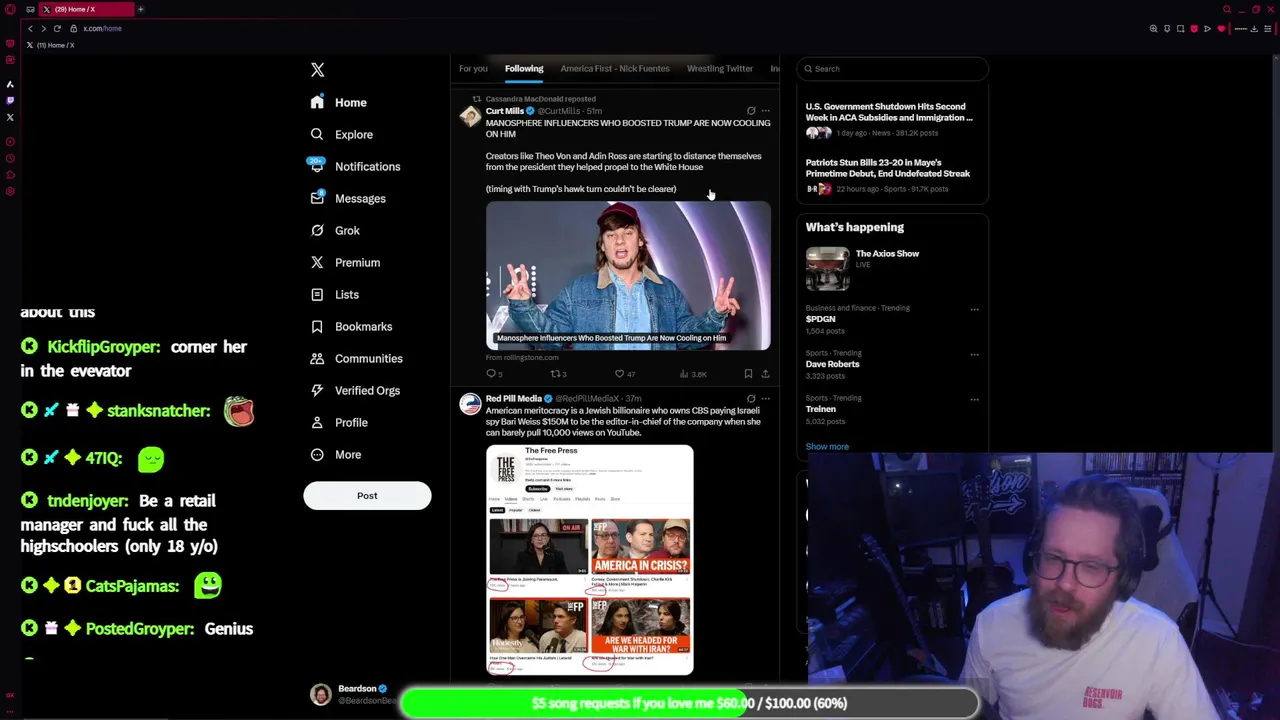Toggle the ad blocker shield icon
1280x720 pixels.
[1194, 28]
